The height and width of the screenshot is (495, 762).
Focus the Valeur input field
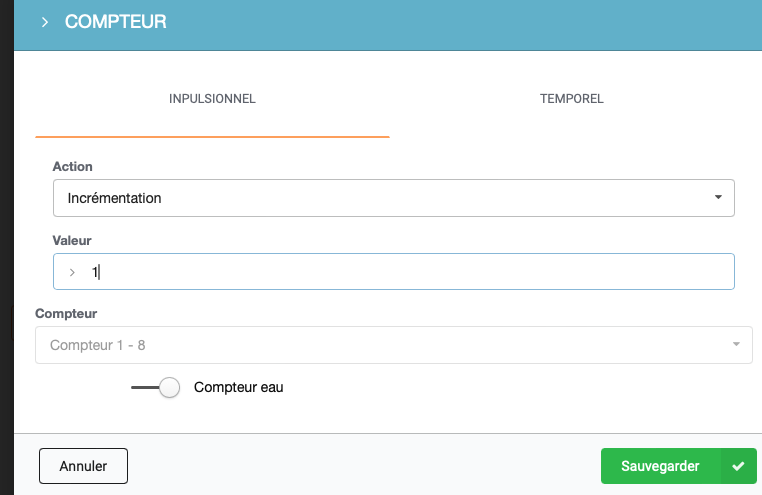click(x=394, y=272)
